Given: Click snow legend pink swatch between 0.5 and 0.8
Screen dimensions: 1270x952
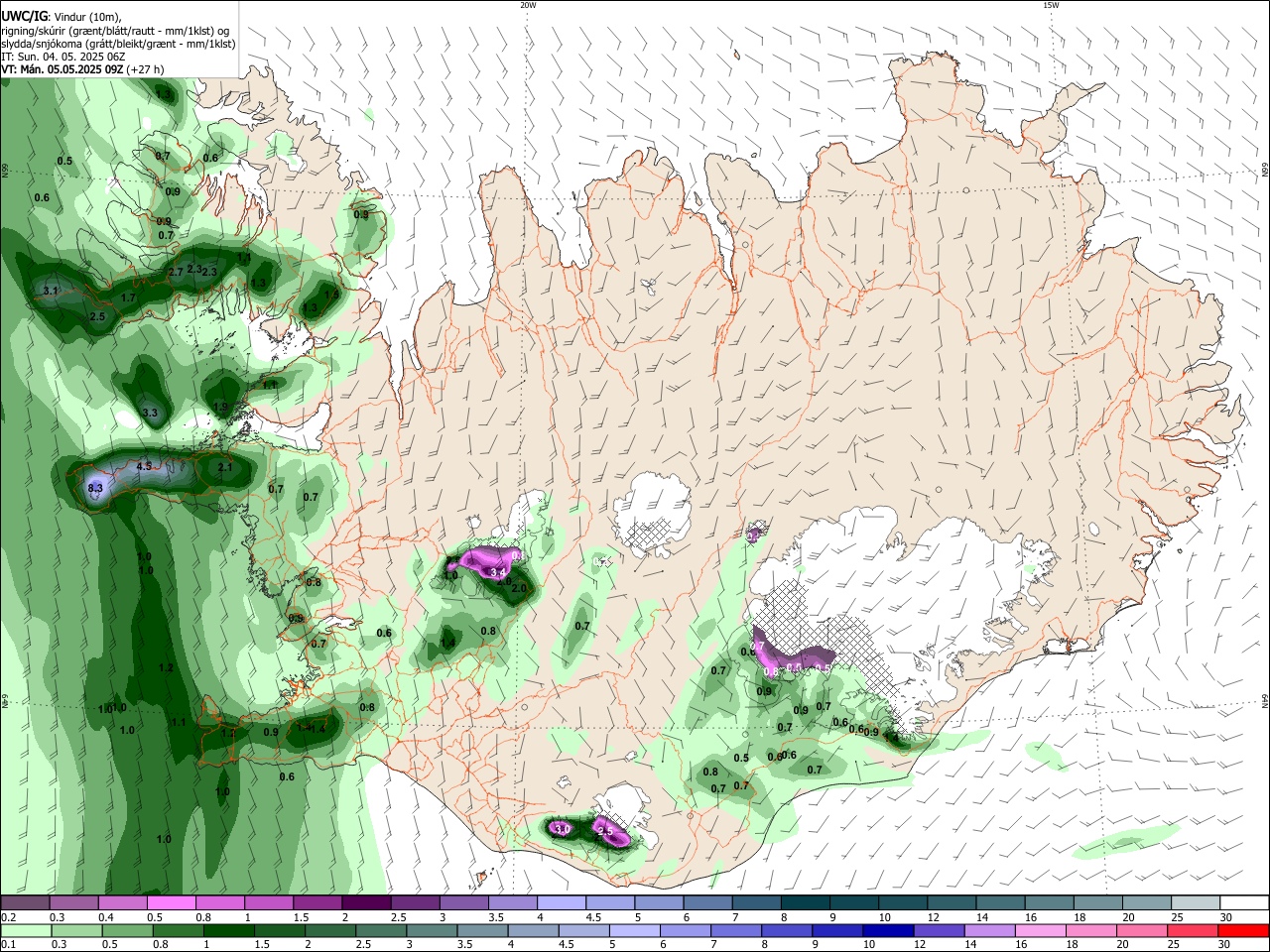Looking at the screenshot, I should pyautogui.click(x=172, y=903).
